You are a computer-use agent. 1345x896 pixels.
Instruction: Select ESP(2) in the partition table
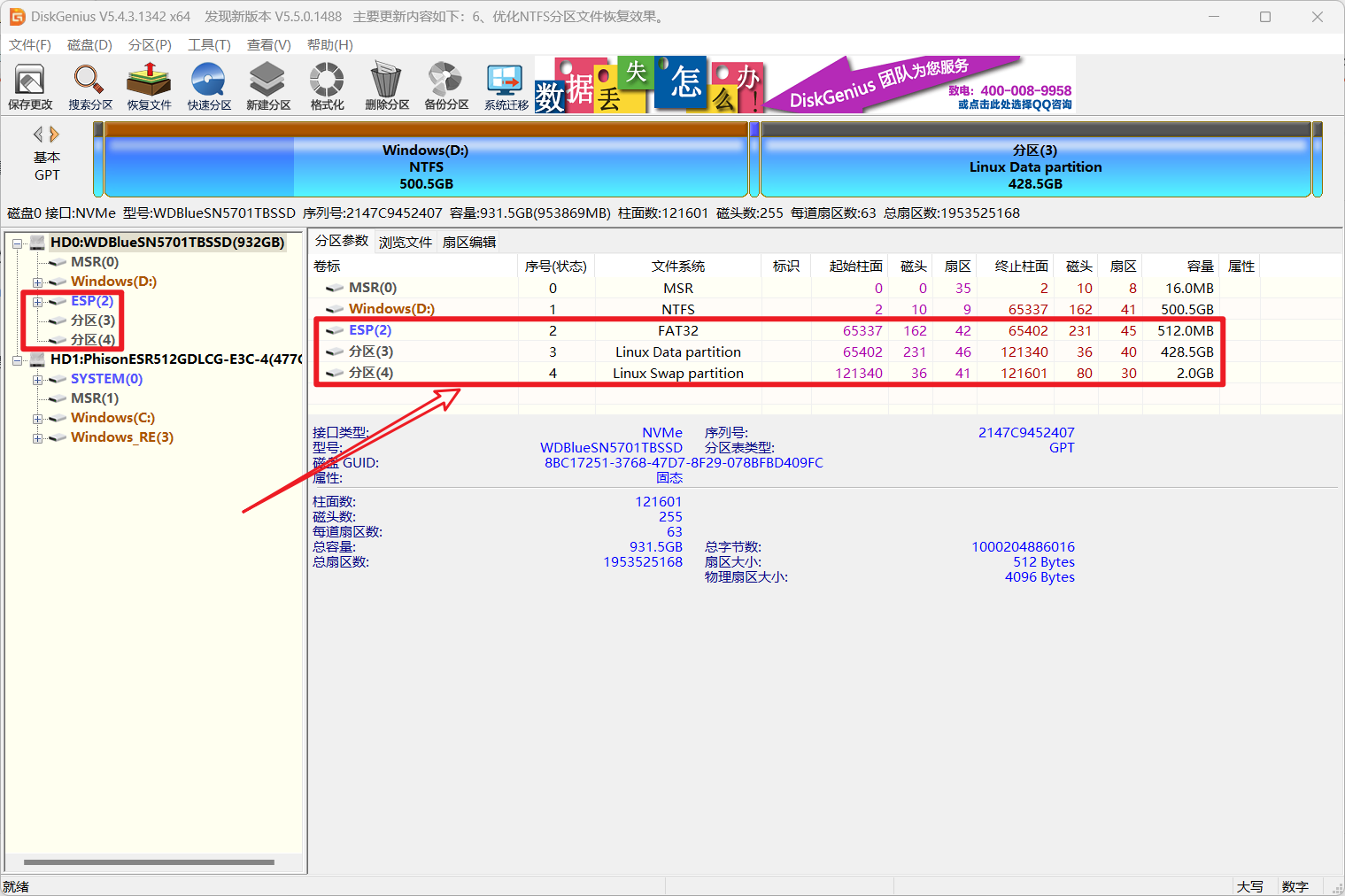point(367,329)
